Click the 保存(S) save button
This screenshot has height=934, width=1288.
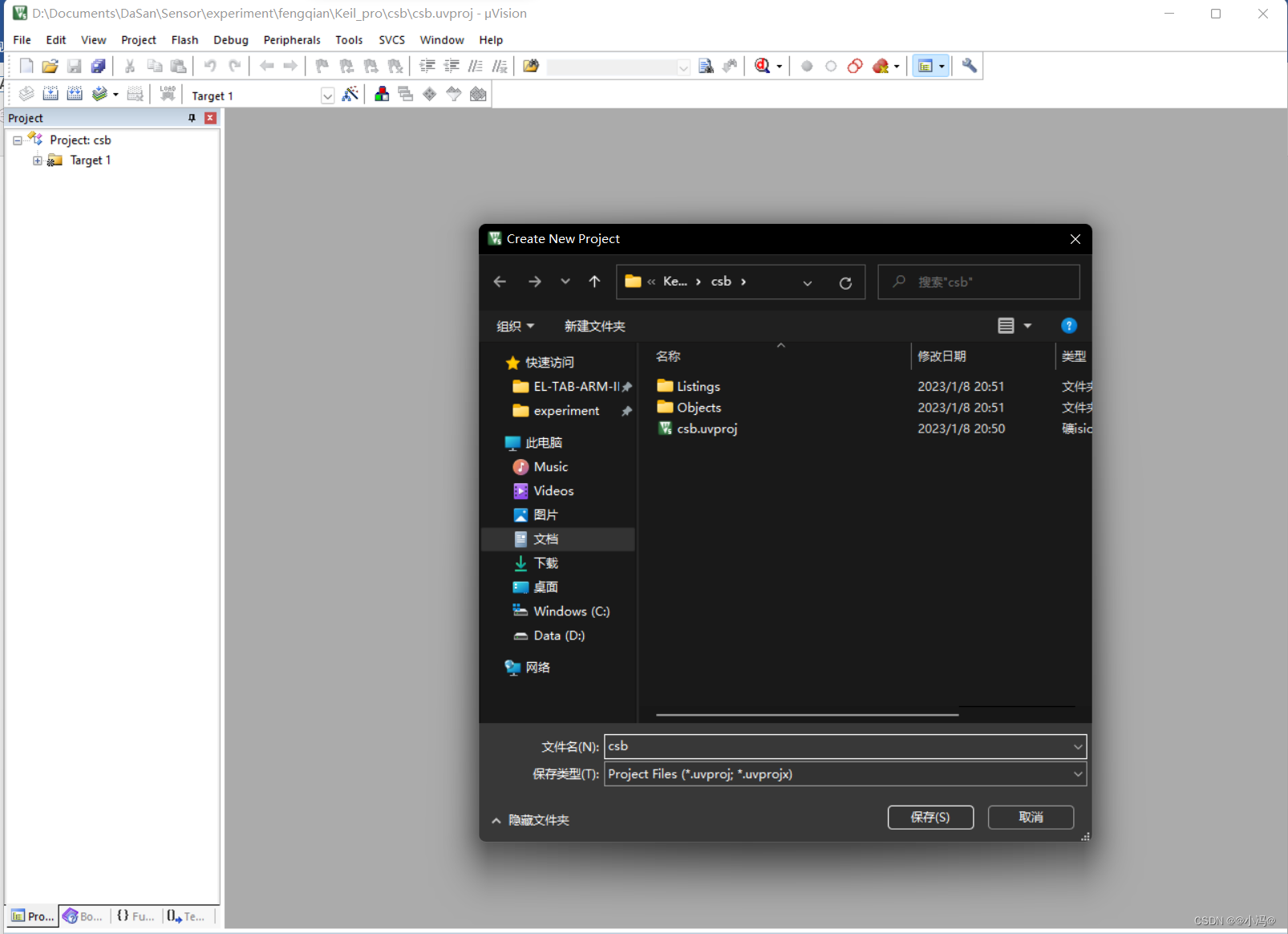[x=930, y=817]
